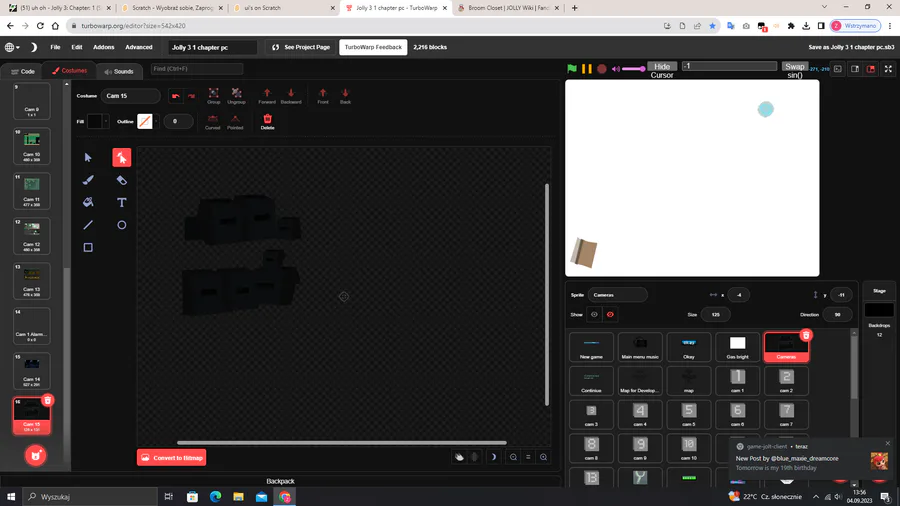The image size is (900, 506).
Task: Move shape Forward one layer
Action: point(267,96)
